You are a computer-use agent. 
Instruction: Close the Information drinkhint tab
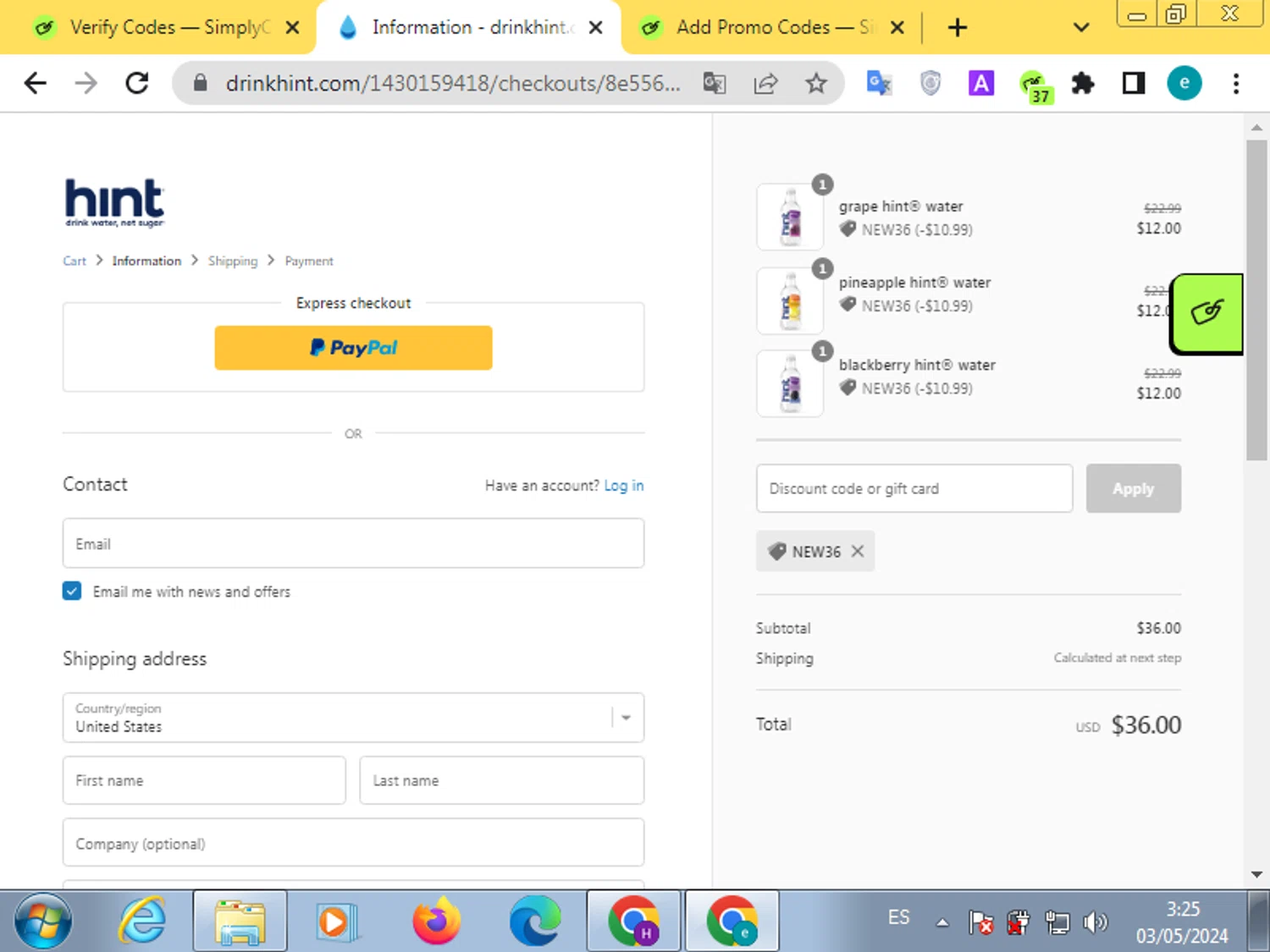pos(595,28)
